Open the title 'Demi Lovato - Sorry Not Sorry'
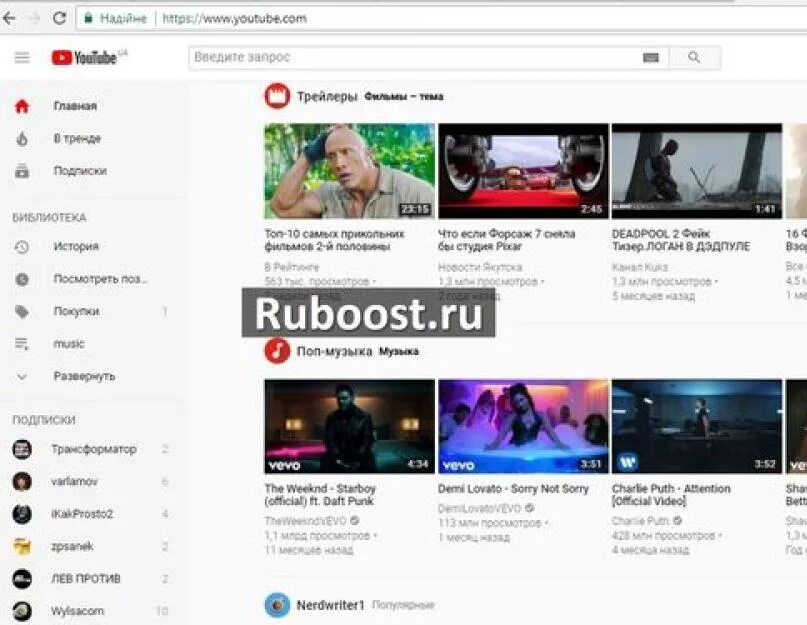This screenshot has width=807, height=625. click(x=513, y=489)
